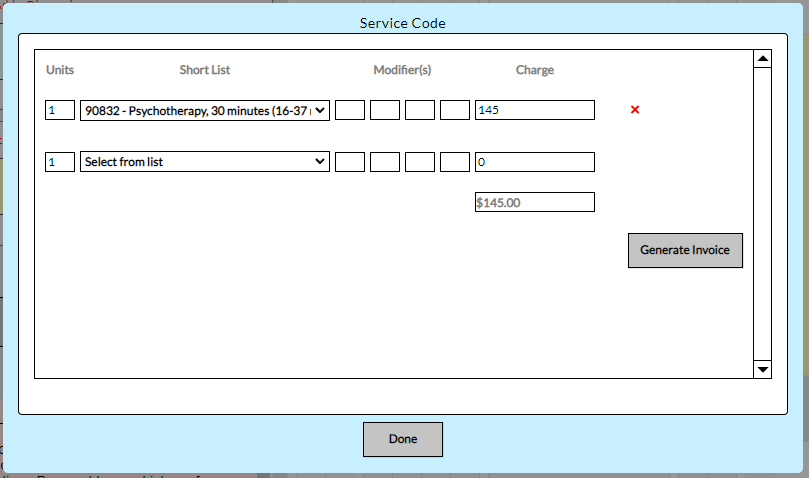809x478 pixels.
Task: Select third modifier box in first row
Action: coord(420,111)
